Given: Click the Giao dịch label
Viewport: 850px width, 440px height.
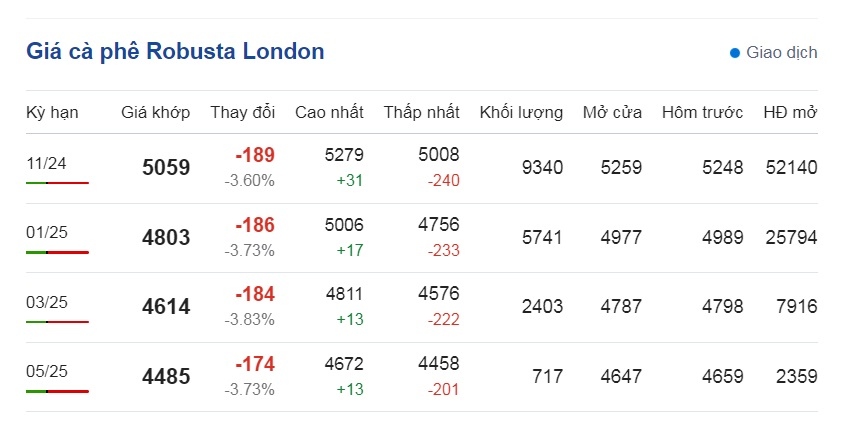Looking at the screenshot, I should [x=781, y=53].
